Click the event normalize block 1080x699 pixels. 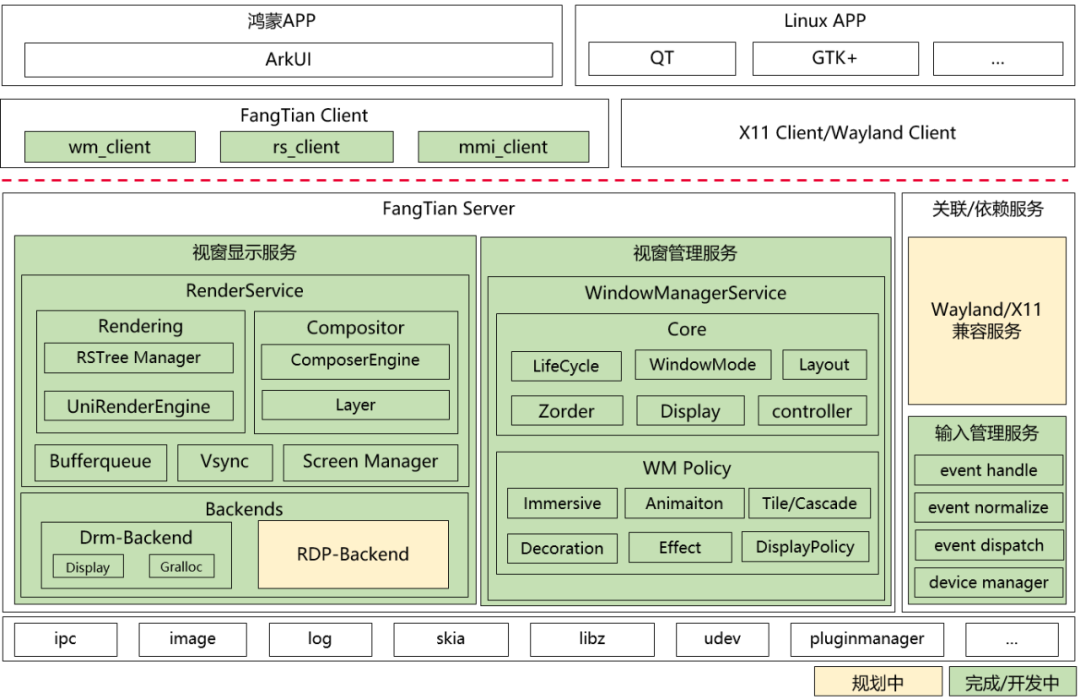coord(988,508)
